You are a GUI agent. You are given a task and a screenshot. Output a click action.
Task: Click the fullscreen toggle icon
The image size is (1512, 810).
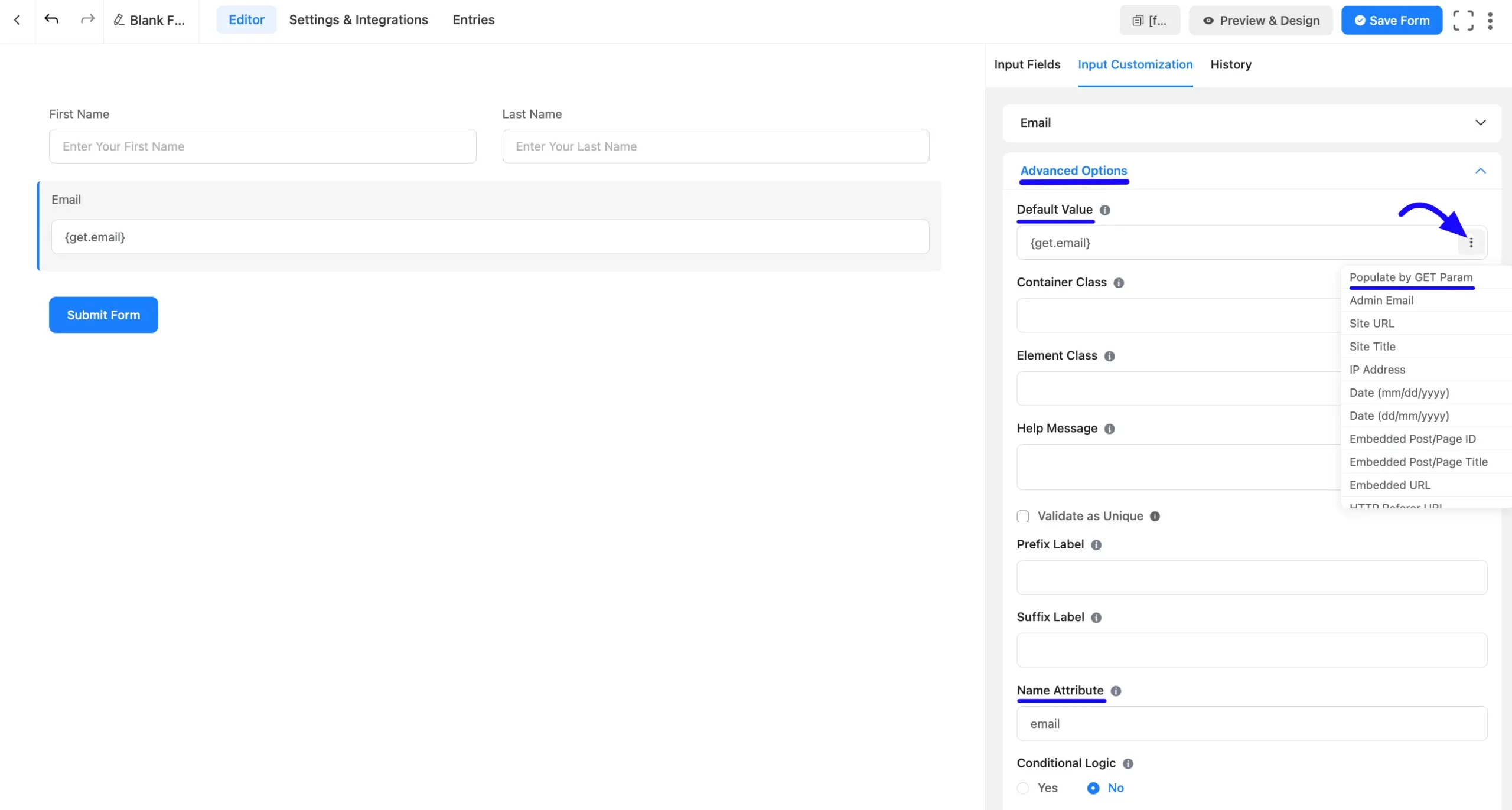1463,21
